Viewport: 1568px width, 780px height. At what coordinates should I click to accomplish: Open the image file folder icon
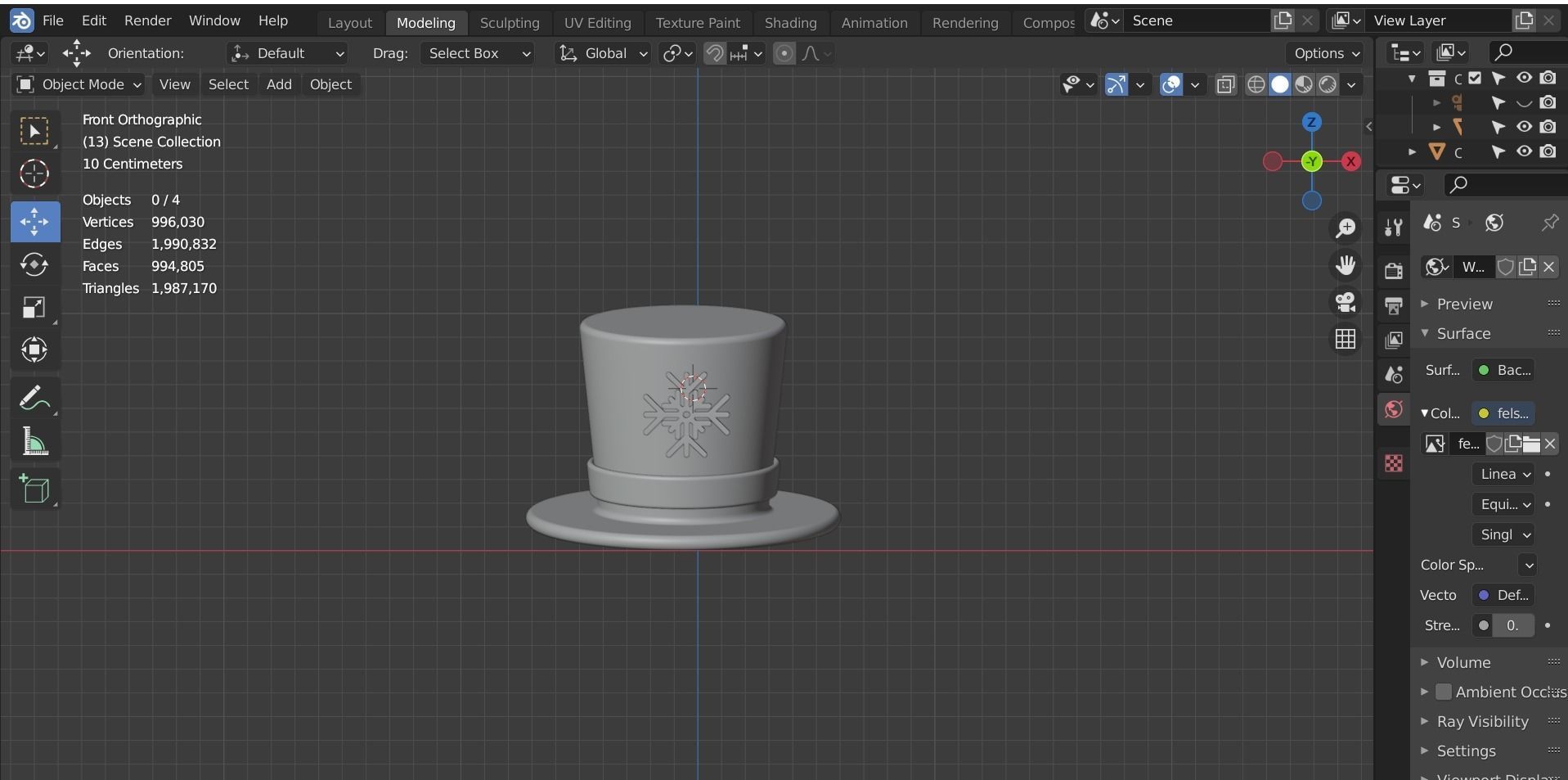tap(1530, 444)
